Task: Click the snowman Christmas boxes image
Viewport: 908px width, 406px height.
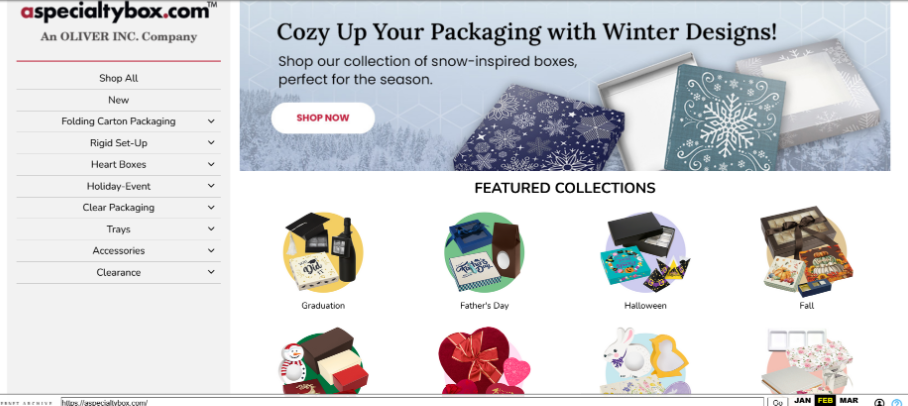Action: 323,361
